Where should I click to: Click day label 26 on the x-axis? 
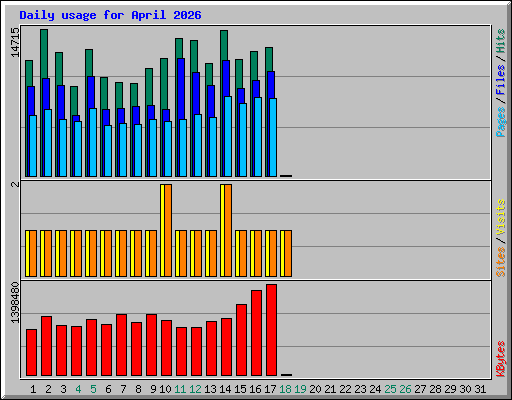405,389
